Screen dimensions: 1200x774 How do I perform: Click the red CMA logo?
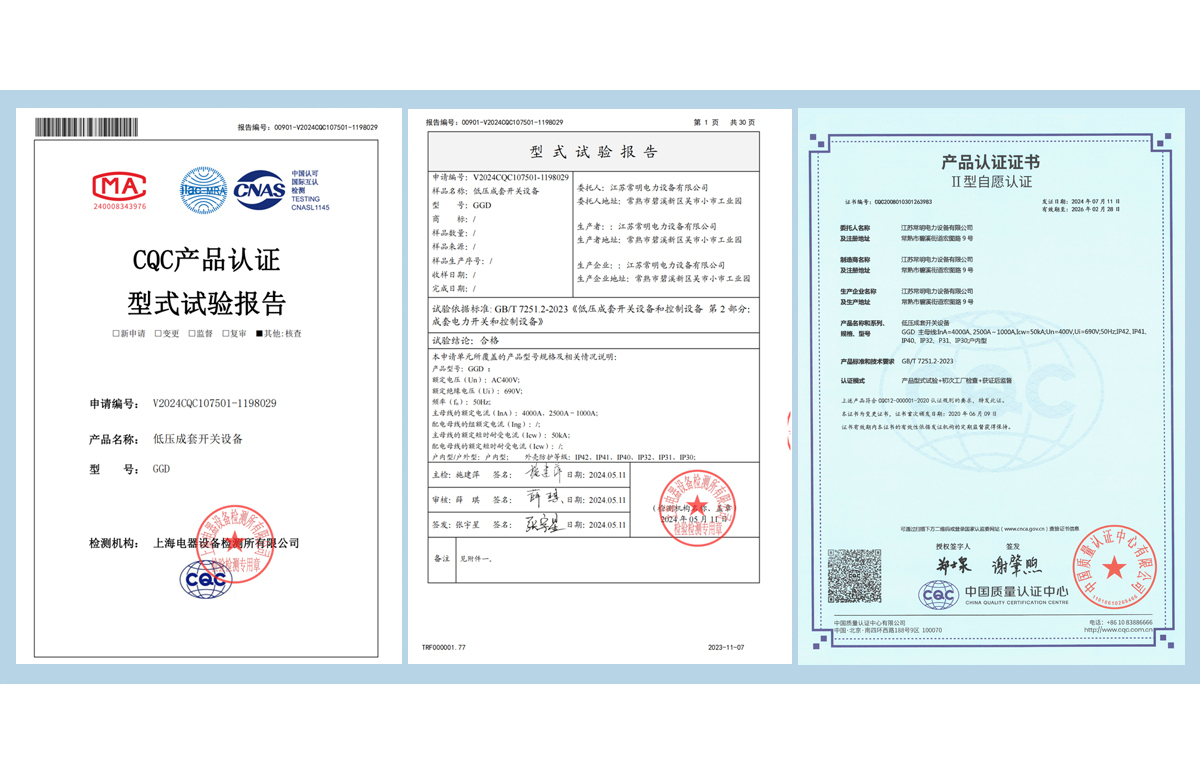[x=120, y=186]
